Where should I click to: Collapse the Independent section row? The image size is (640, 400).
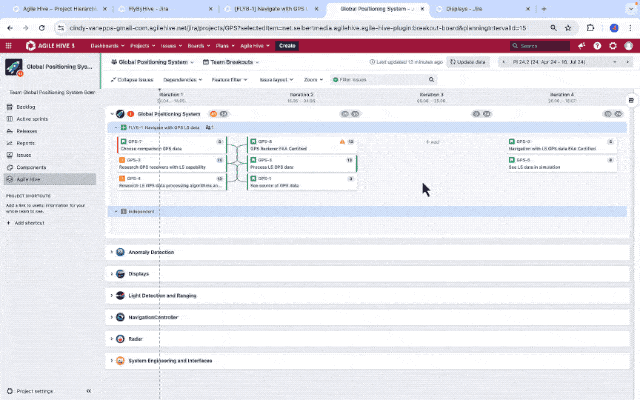point(116,211)
